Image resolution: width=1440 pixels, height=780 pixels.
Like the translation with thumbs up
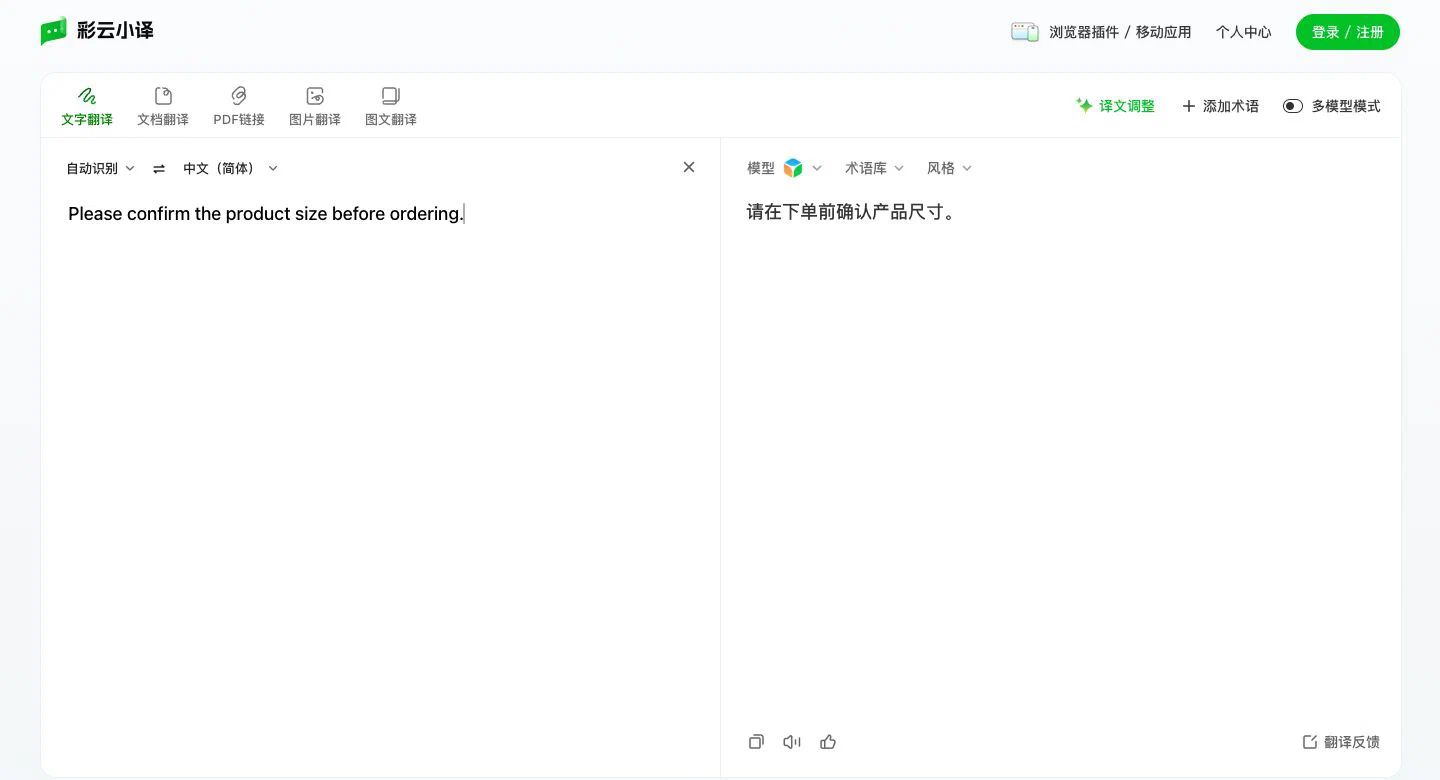pos(828,742)
